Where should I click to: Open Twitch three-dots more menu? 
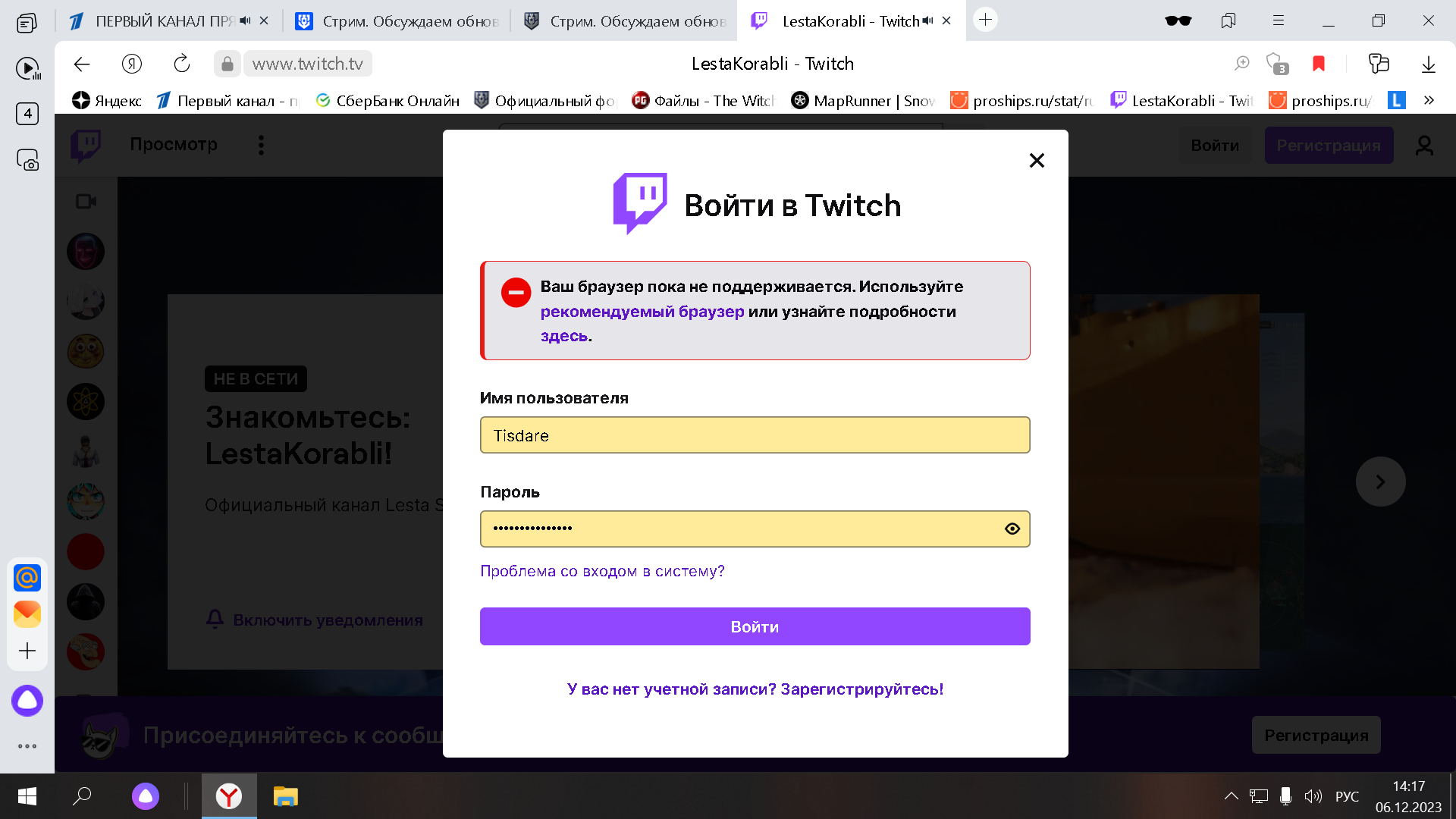tap(261, 145)
